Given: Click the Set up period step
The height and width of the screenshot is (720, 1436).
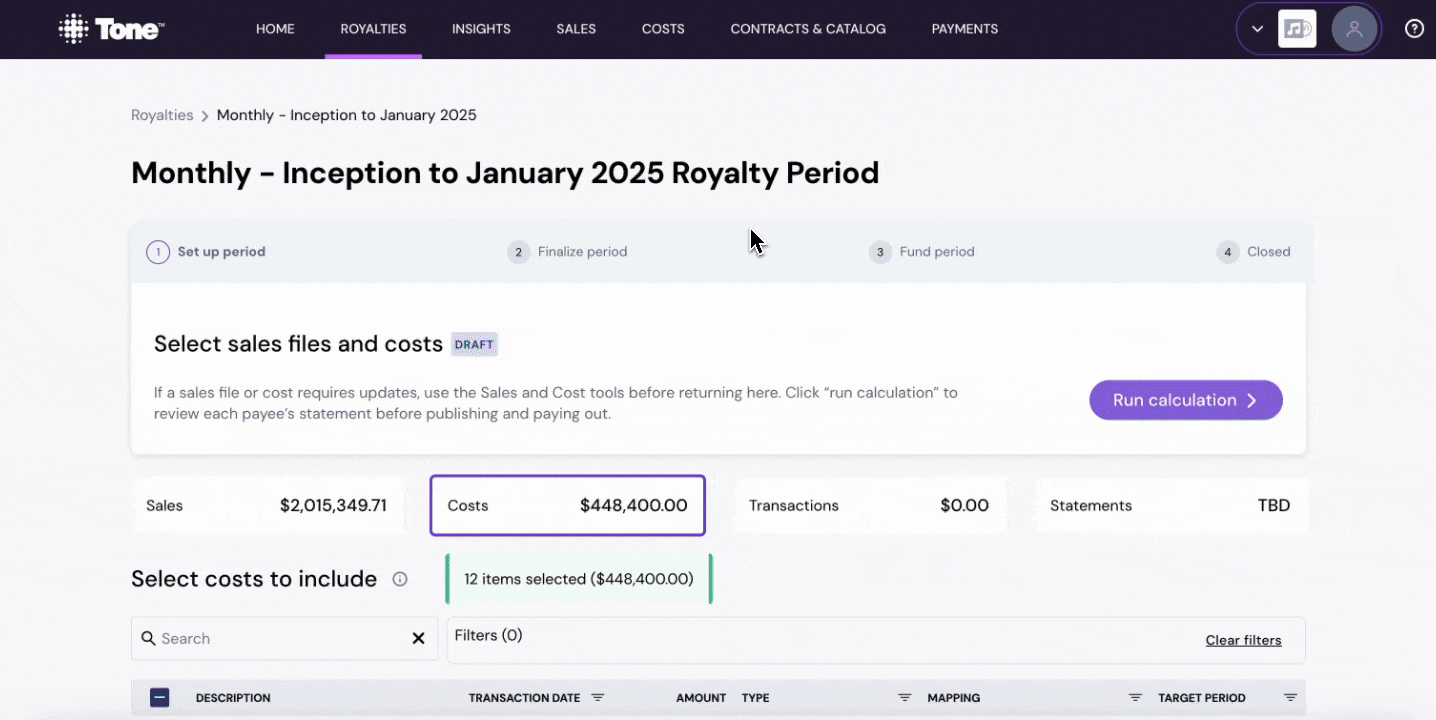Looking at the screenshot, I should tap(206, 252).
